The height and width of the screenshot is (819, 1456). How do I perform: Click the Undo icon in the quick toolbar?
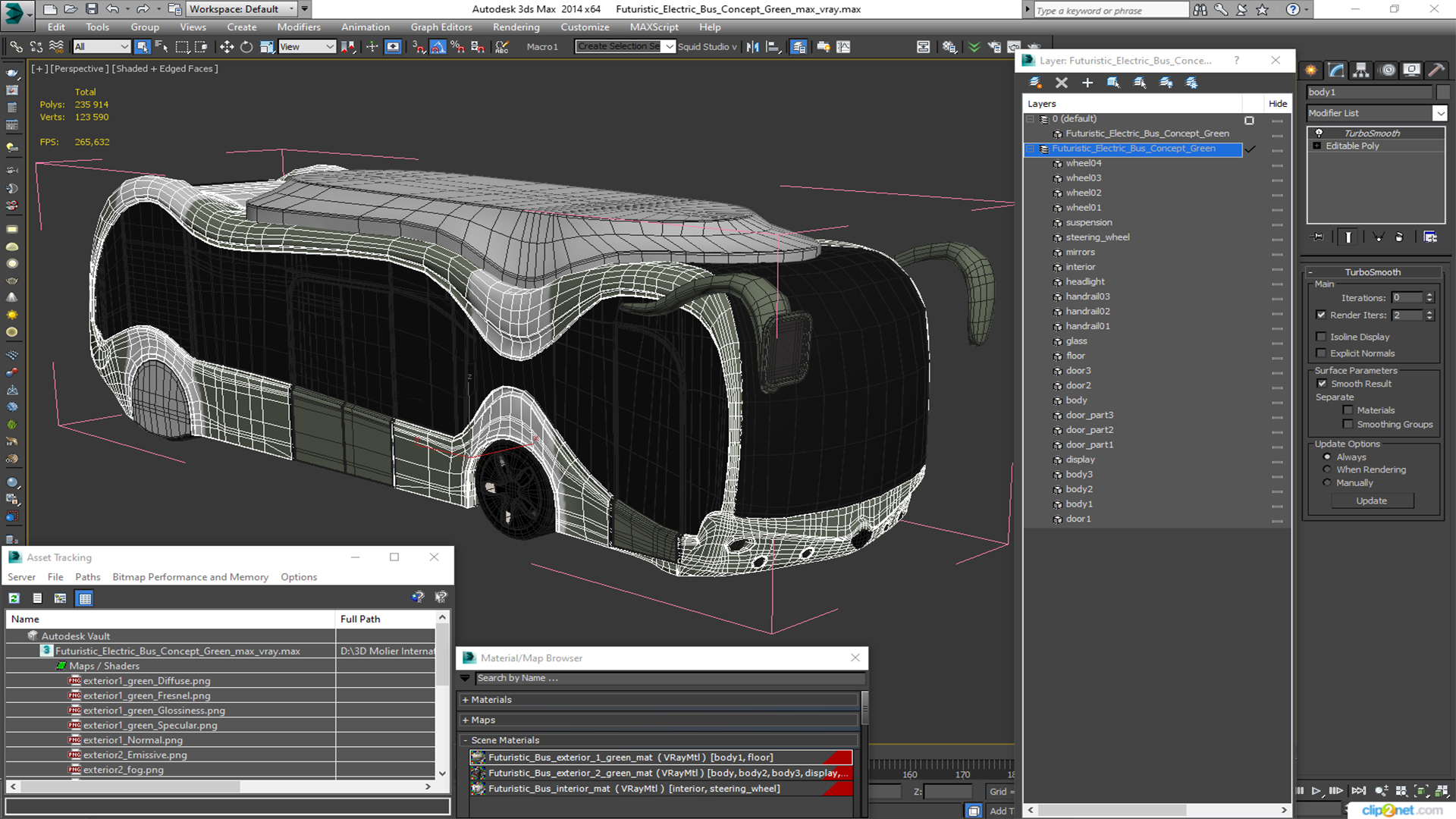coord(112,9)
